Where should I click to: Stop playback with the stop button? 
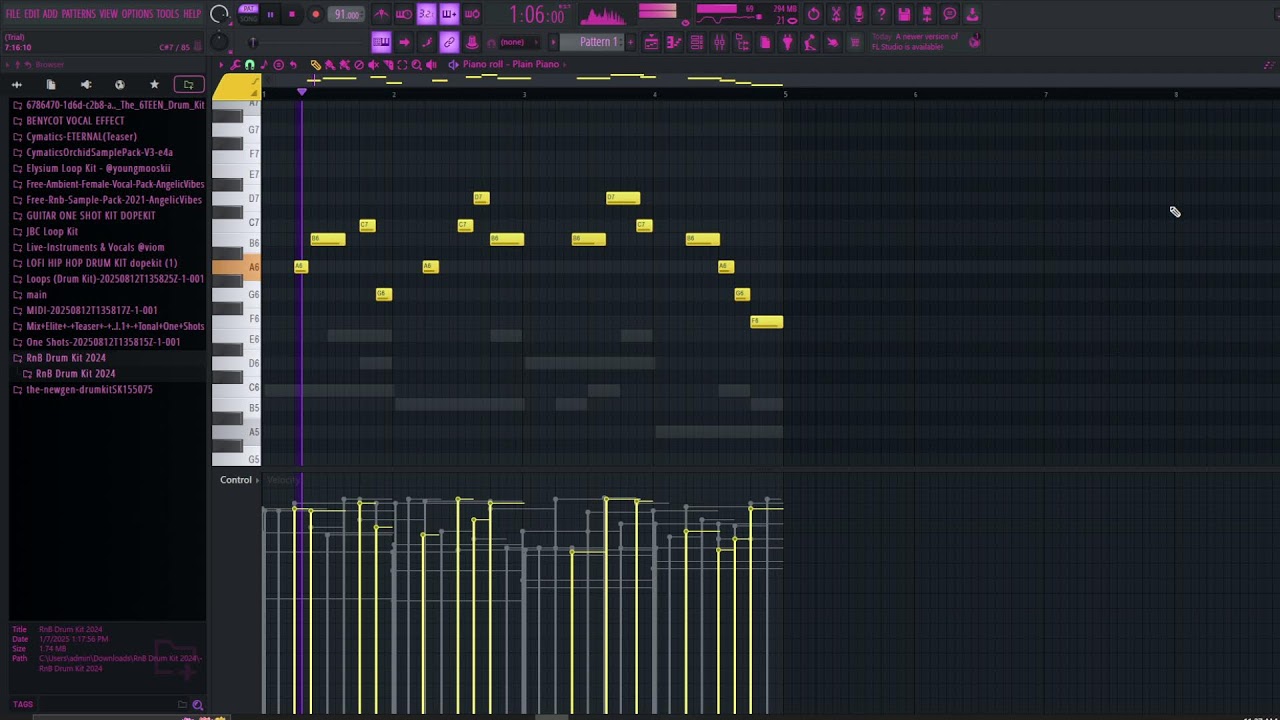tap(292, 14)
